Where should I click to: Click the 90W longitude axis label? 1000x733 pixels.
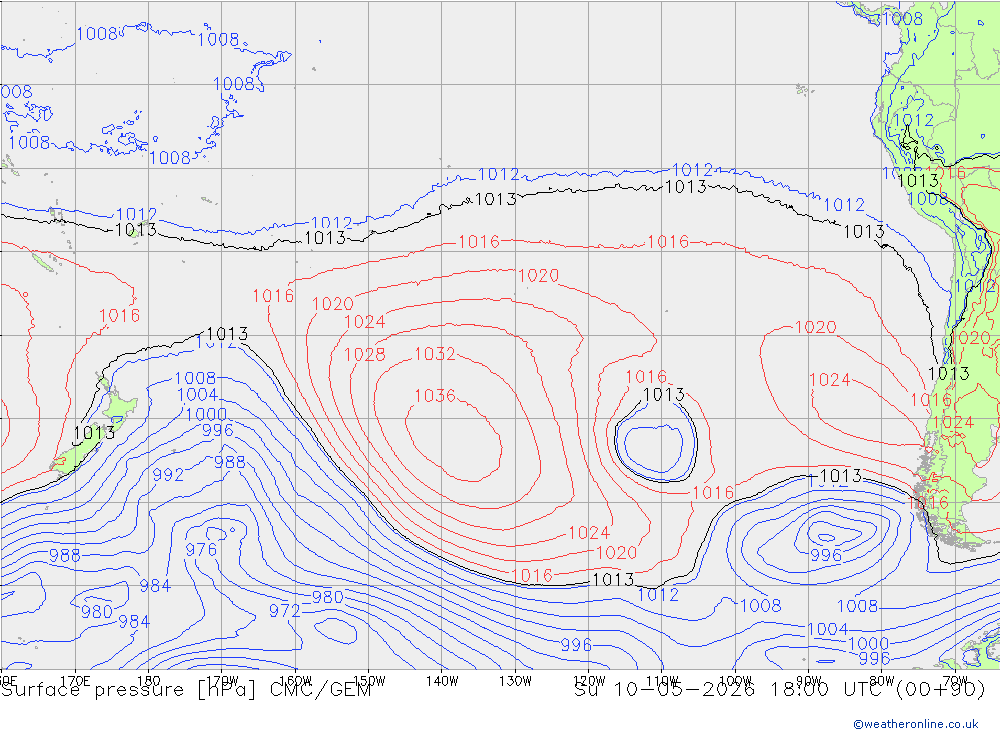809,681
